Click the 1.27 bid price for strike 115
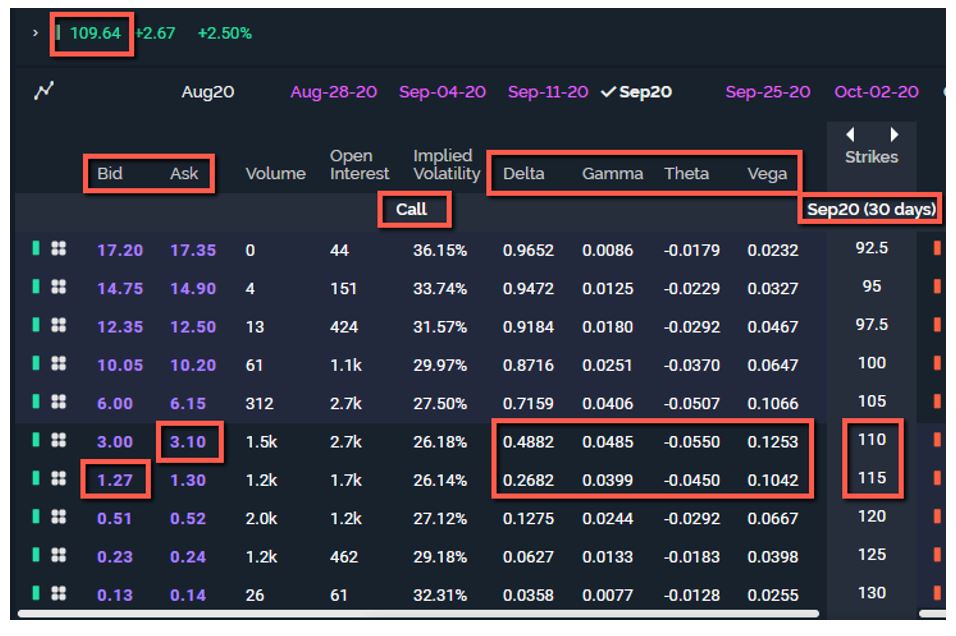Screen dimensions: 956x636 tap(115, 480)
